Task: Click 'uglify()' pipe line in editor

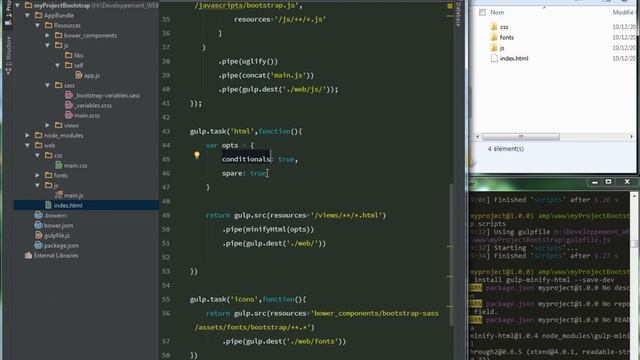Action: tap(248, 61)
